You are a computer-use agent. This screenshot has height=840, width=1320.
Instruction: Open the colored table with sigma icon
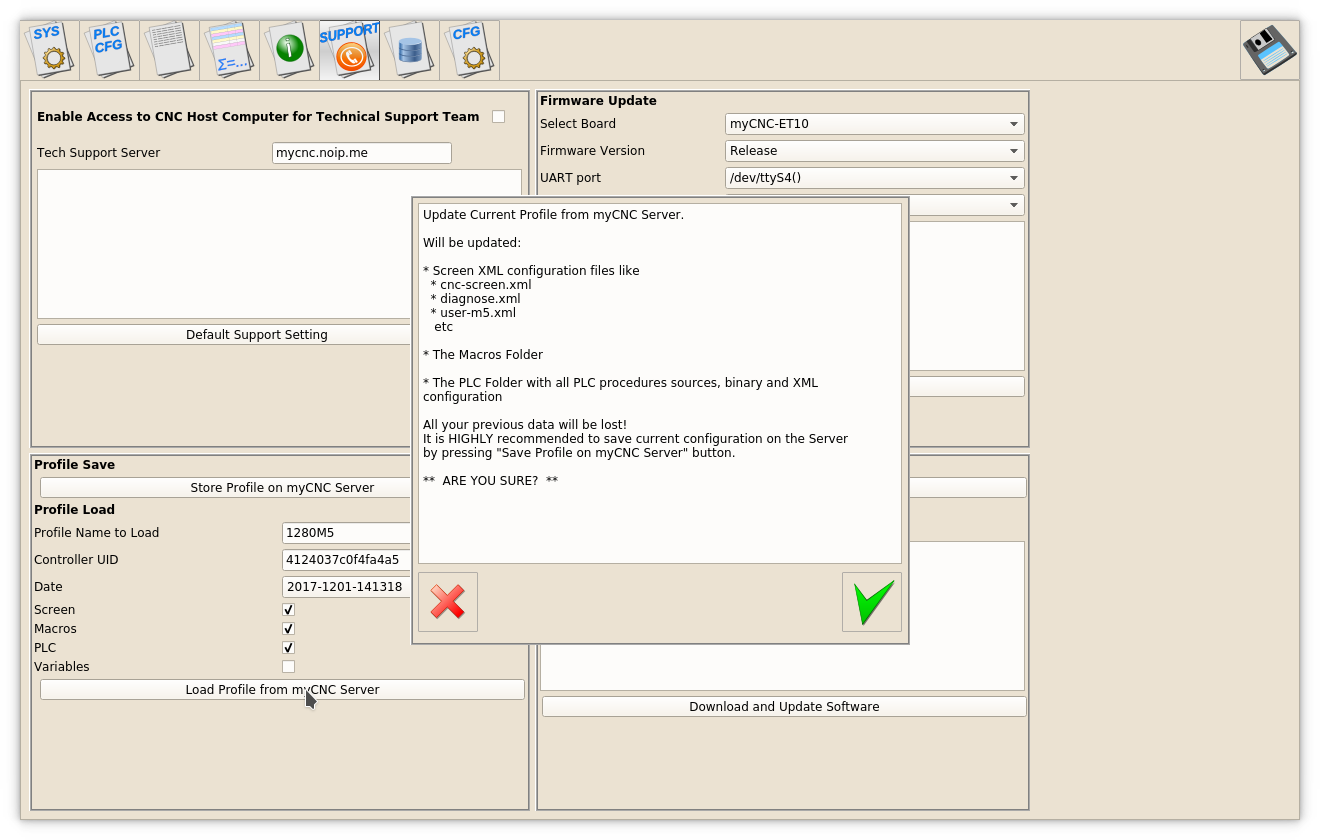click(230, 50)
